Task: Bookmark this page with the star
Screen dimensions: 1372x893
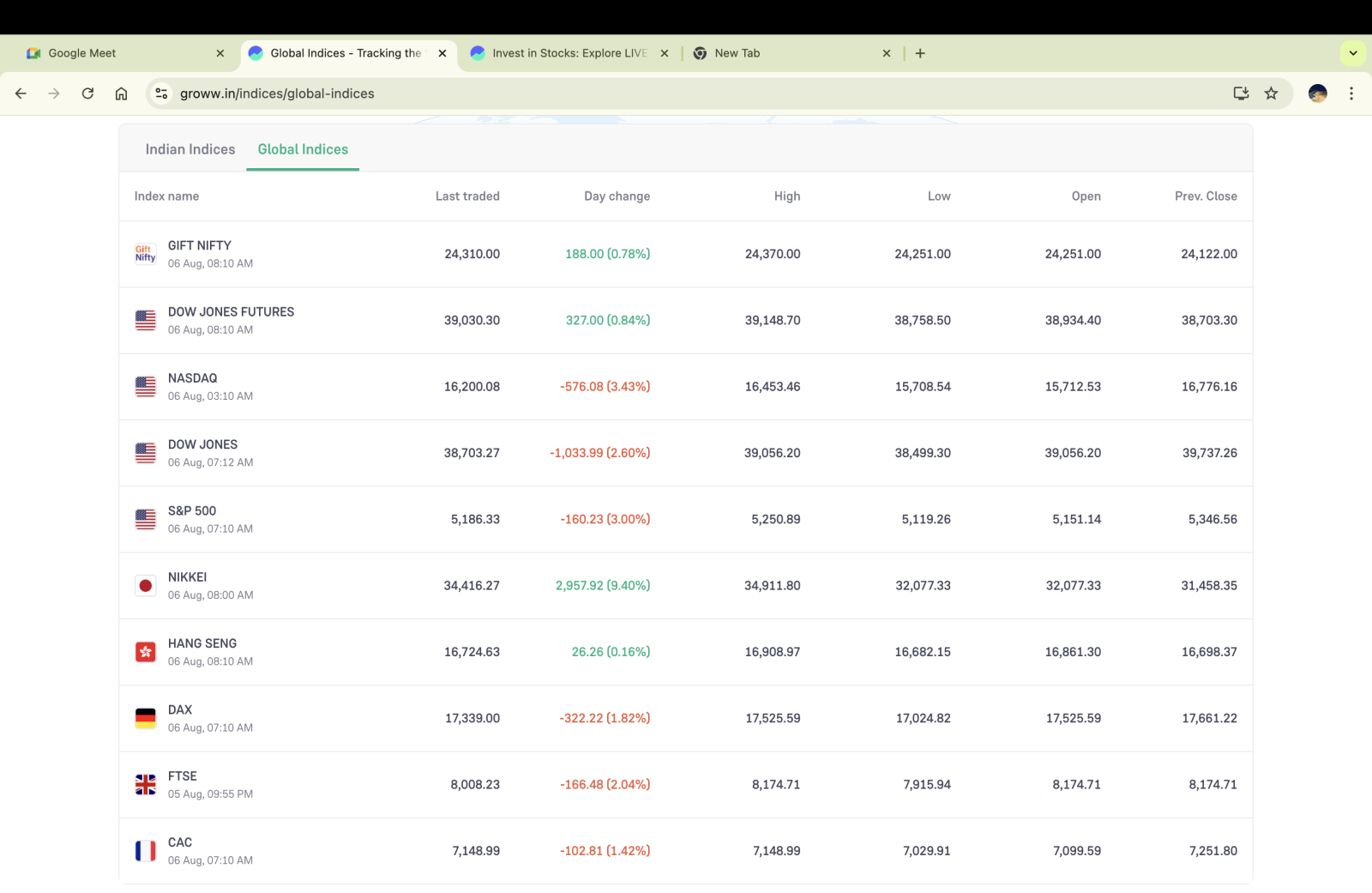Action: pos(1271,94)
